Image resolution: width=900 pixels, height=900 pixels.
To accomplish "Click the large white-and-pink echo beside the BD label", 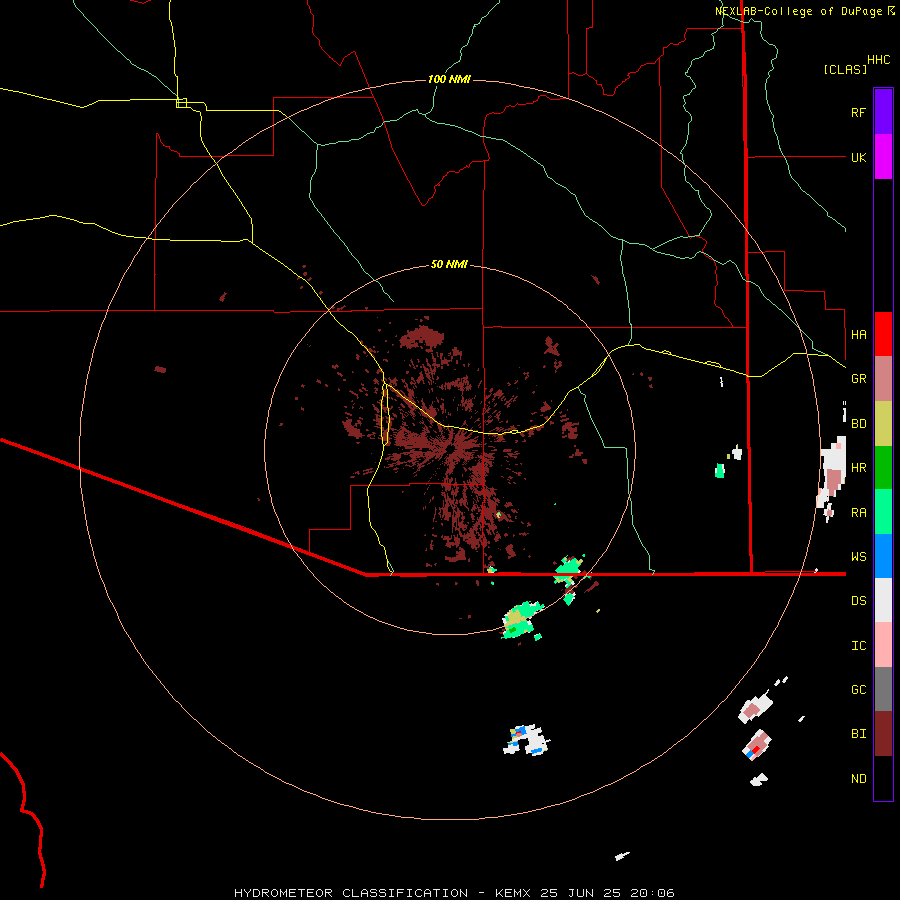I will coord(832,473).
